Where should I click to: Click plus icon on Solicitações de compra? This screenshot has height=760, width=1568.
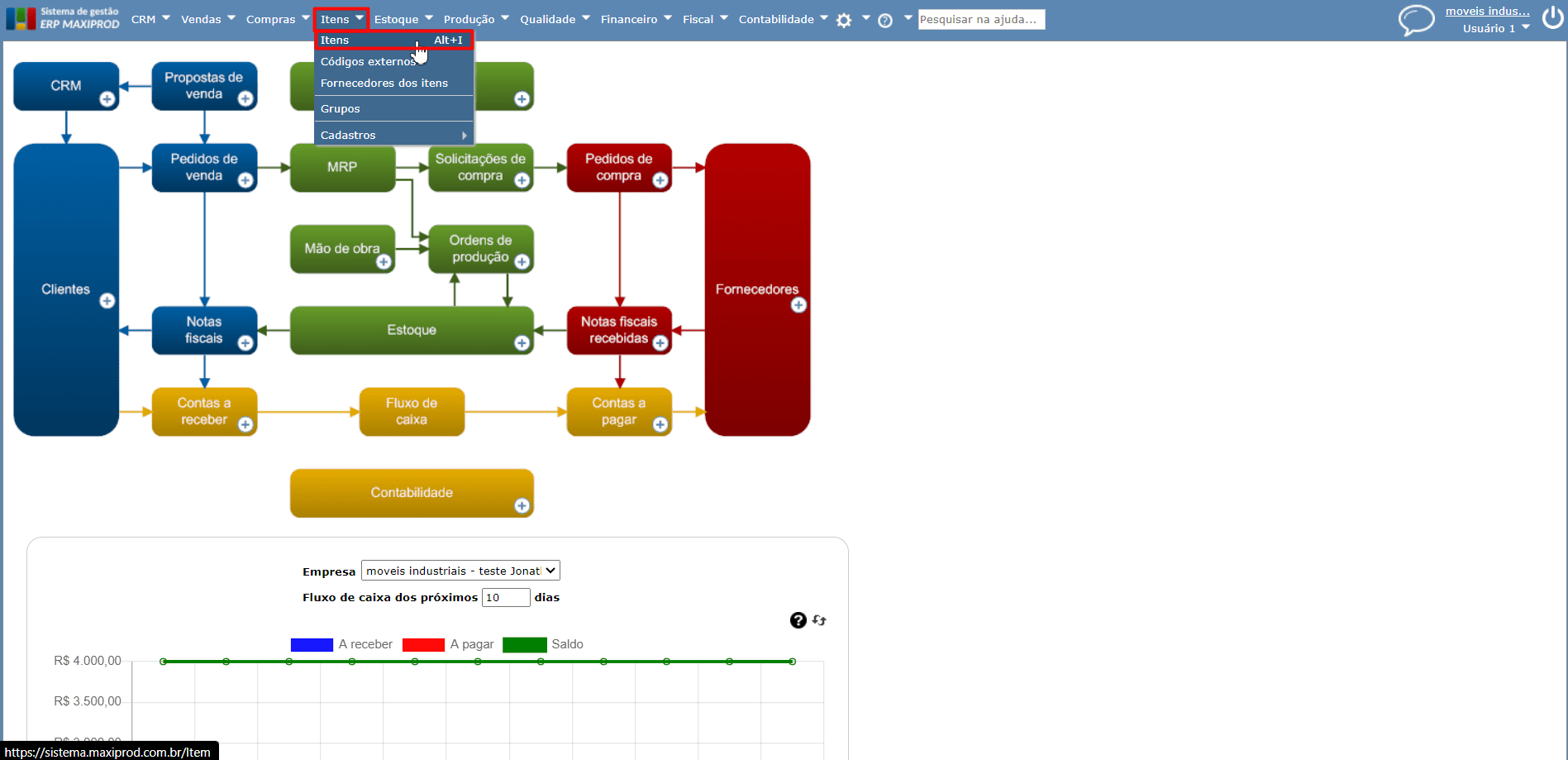point(522,180)
